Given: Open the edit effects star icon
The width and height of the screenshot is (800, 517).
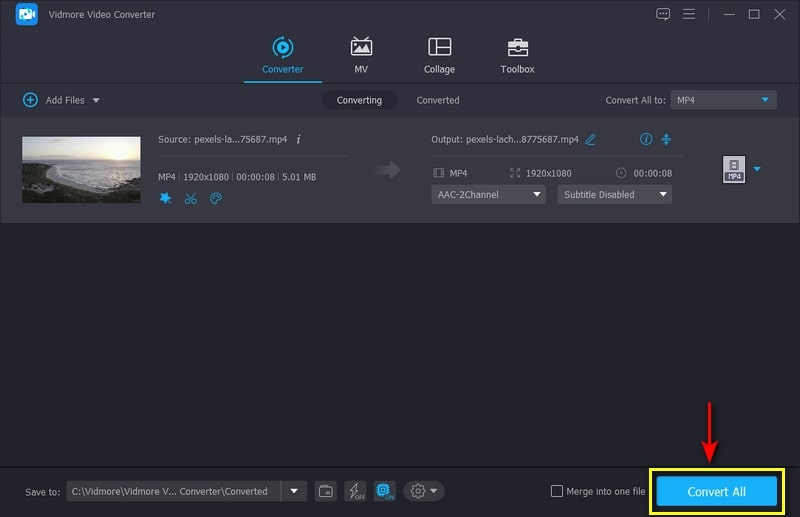Looking at the screenshot, I should point(165,198).
